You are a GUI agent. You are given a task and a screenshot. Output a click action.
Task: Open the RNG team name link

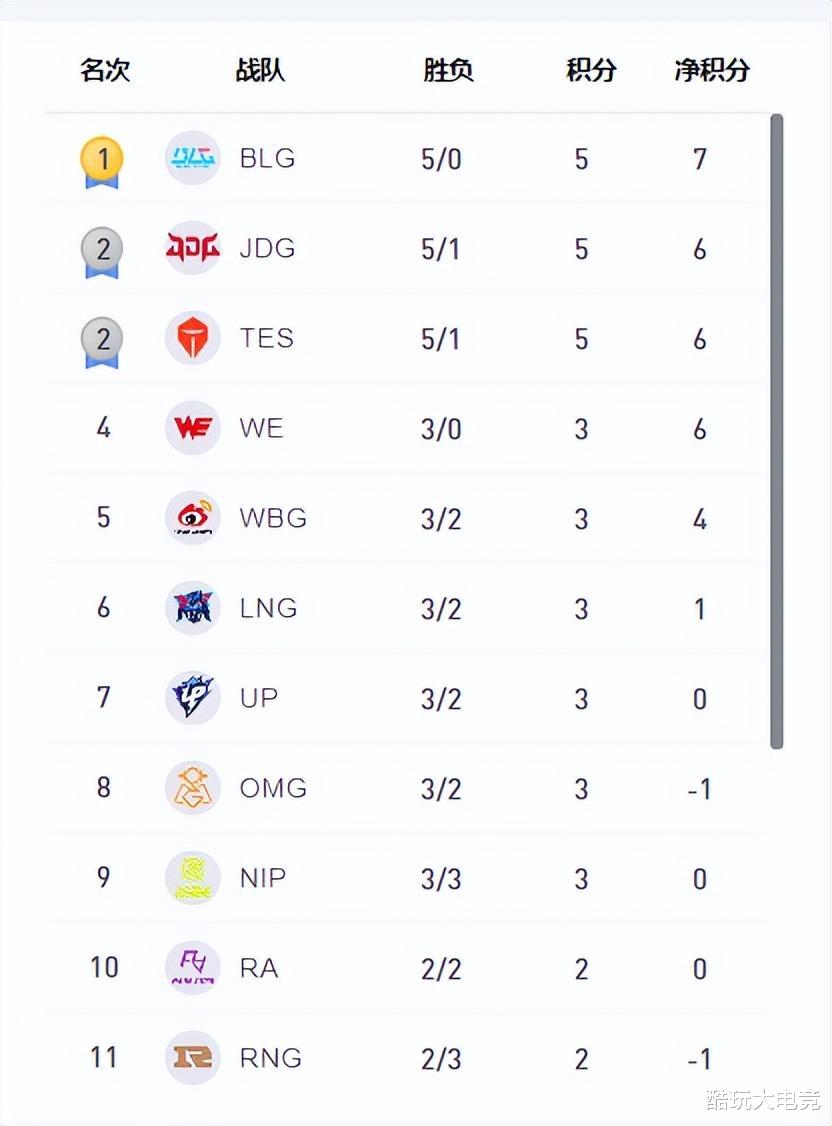pyautogui.click(x=271, y=1058)
